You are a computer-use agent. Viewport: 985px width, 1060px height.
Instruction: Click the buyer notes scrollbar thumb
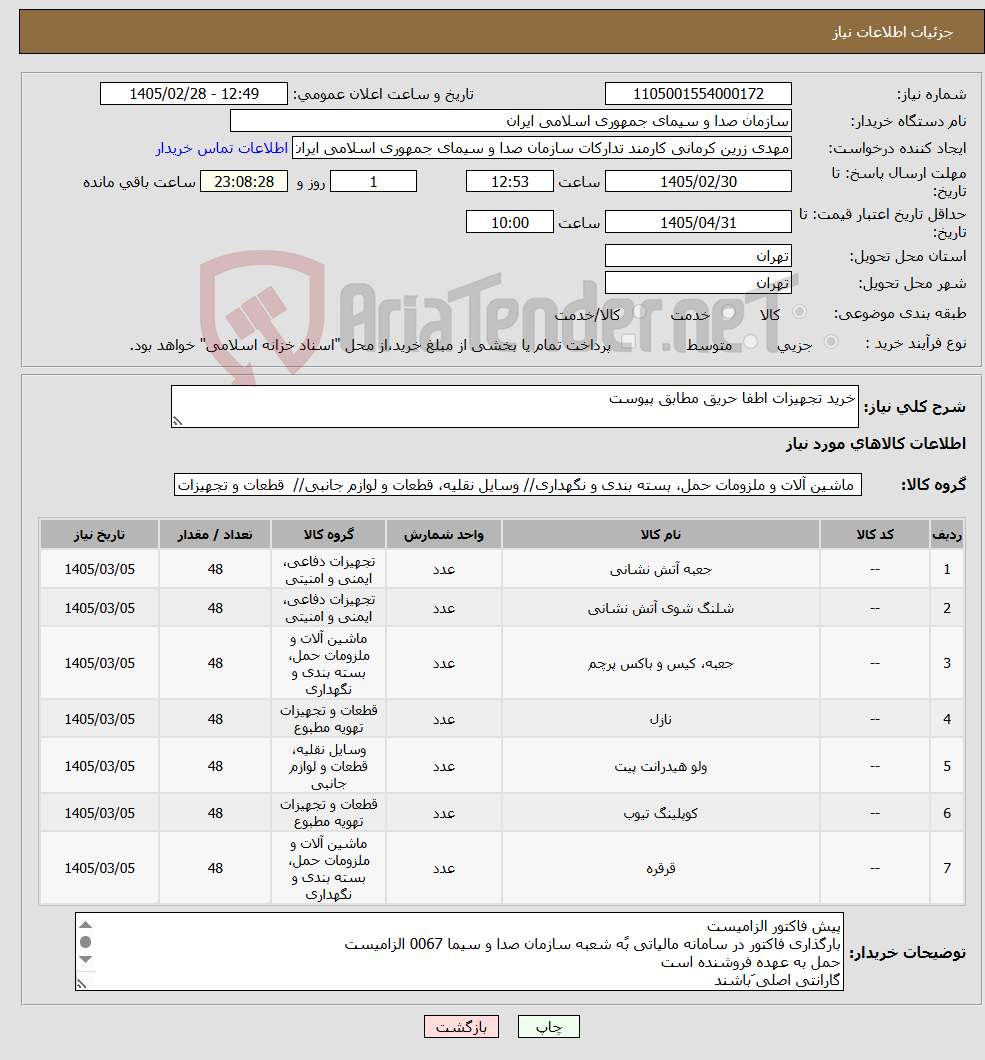tap(85, 942)
